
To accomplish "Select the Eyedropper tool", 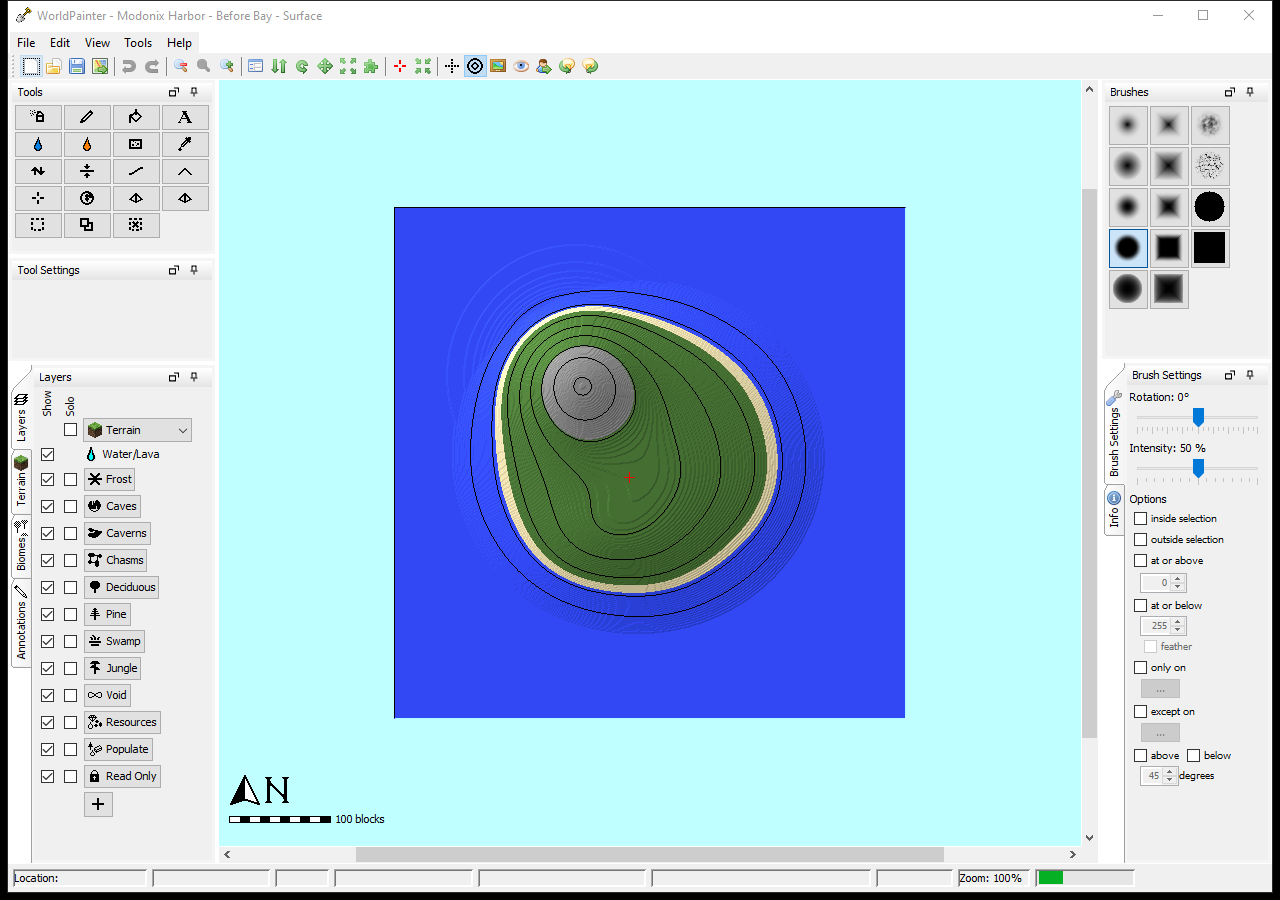I will [185, 144].
